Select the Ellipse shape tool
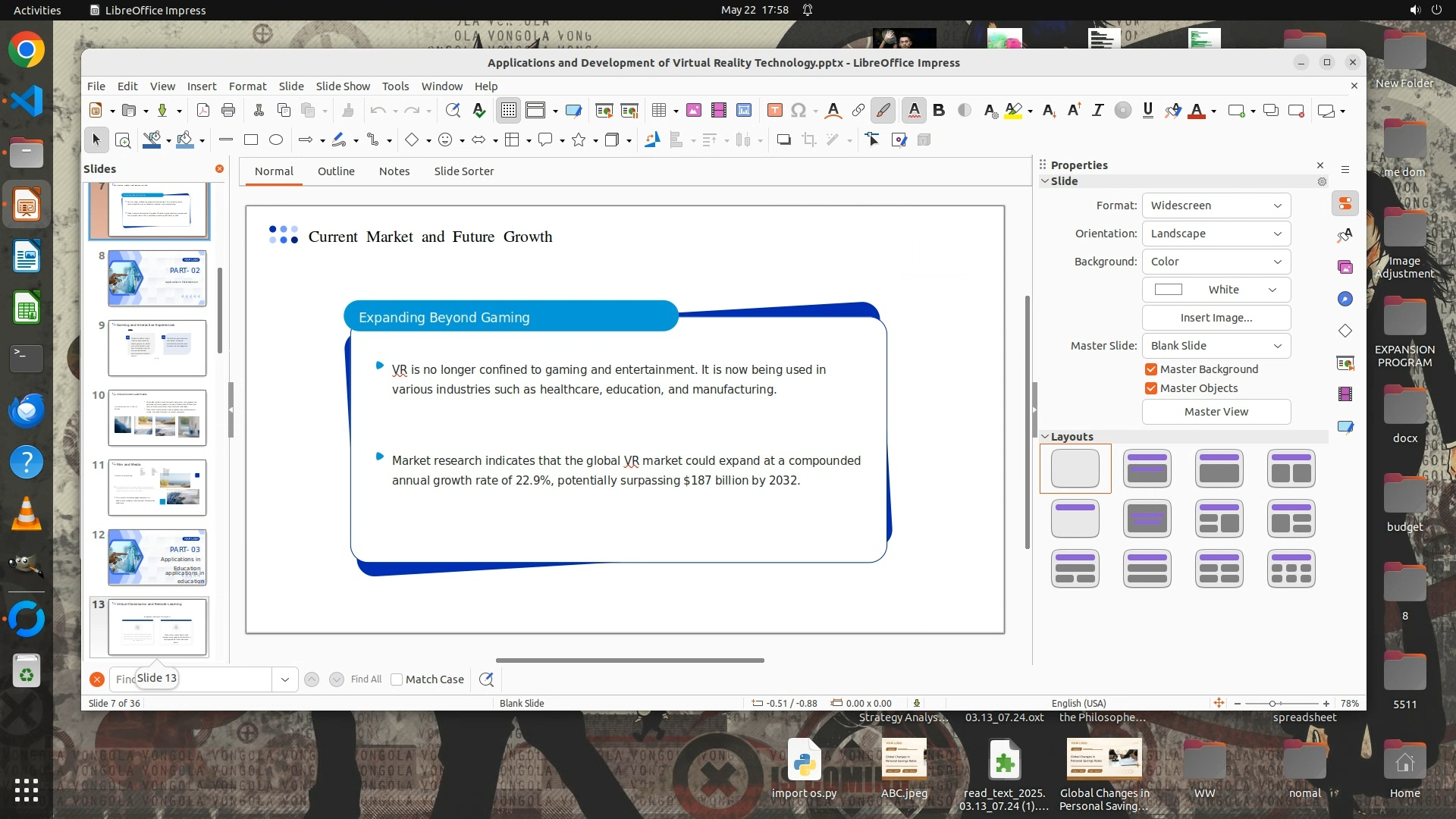1456x819 pixels. 276,140
